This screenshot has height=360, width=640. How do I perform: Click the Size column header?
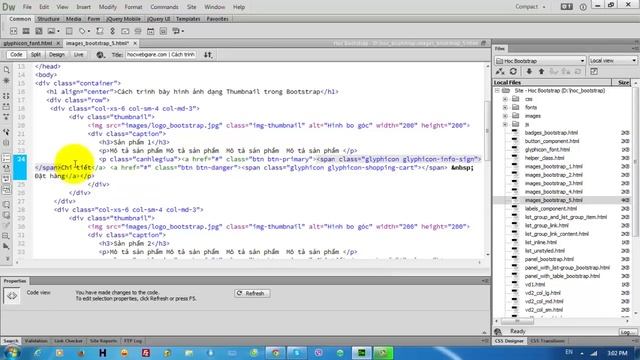click(623, 82)
